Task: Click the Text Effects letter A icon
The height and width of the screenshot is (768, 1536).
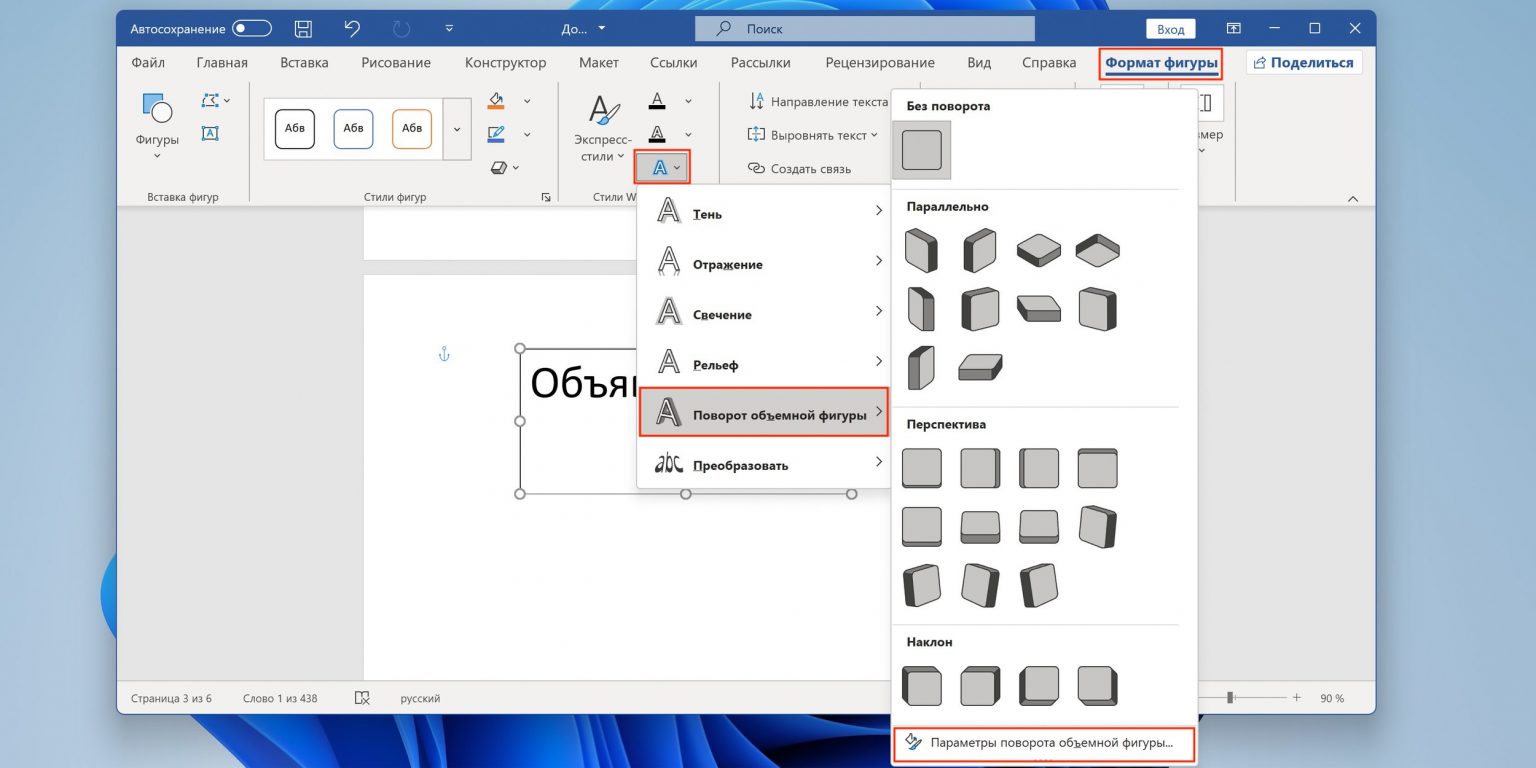Action: (660, 168)
